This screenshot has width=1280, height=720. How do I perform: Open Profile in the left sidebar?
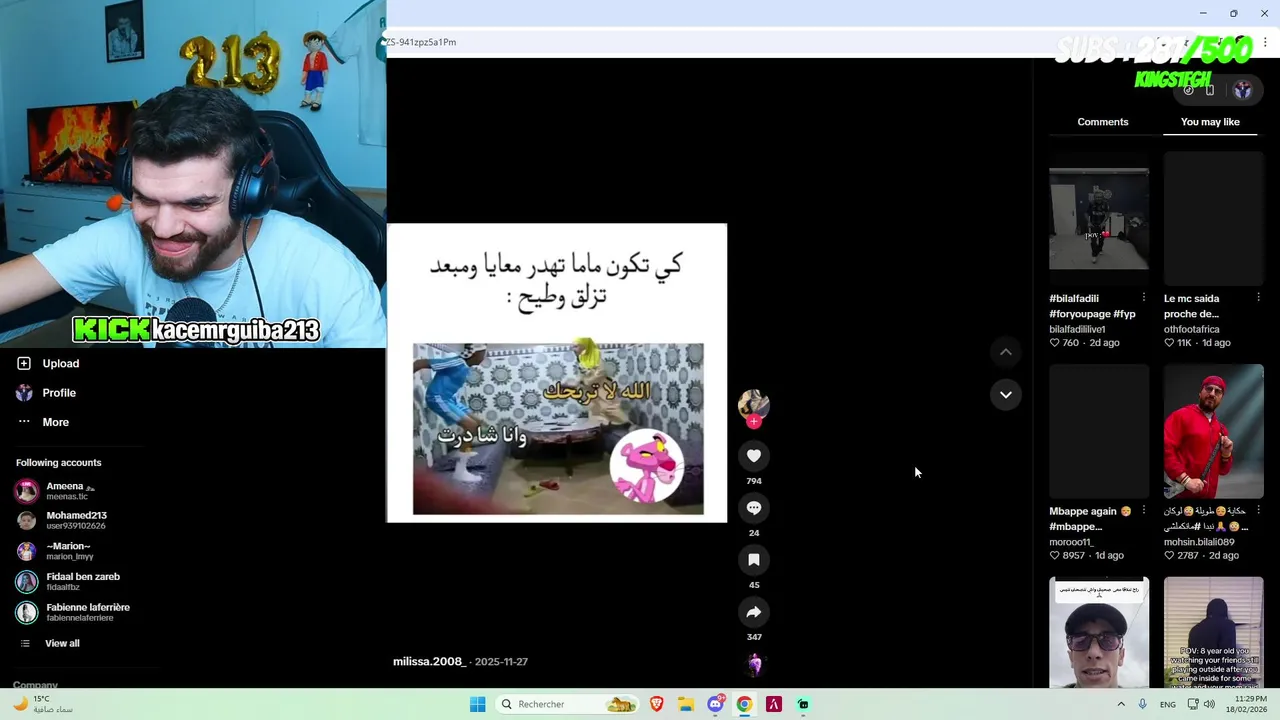[x=46, y=393]
